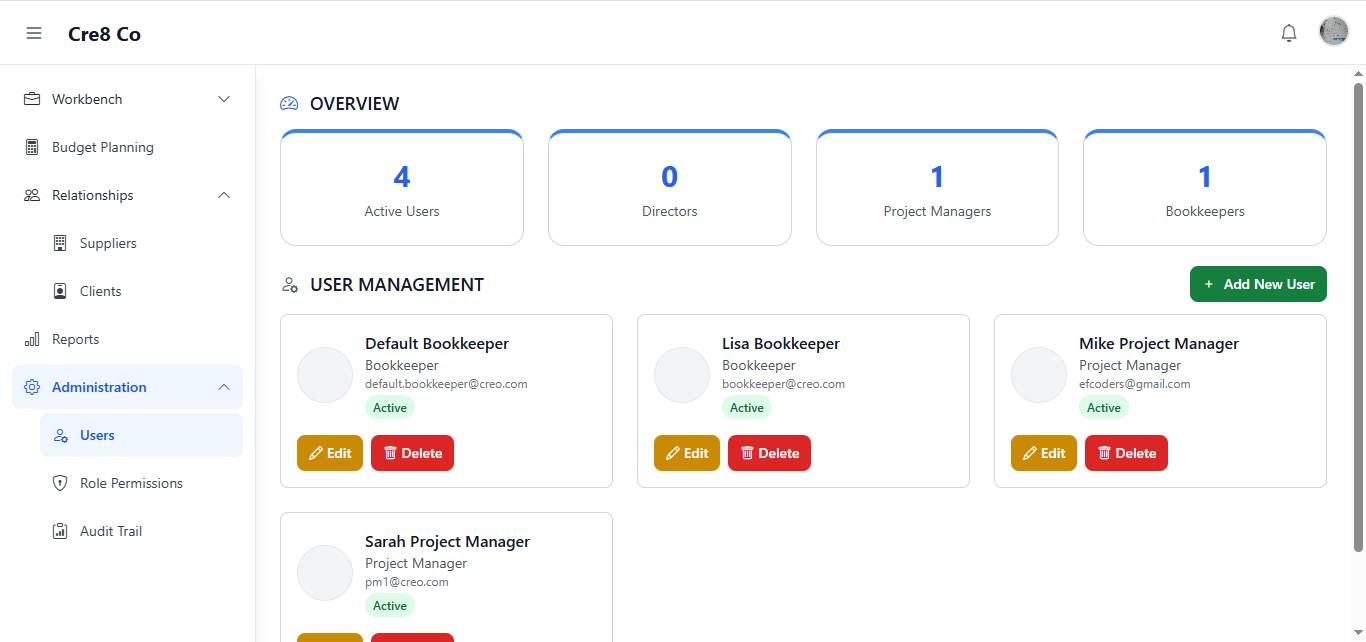Click the Suppliers building icon

pyautogui.click(x=60, y=243)
